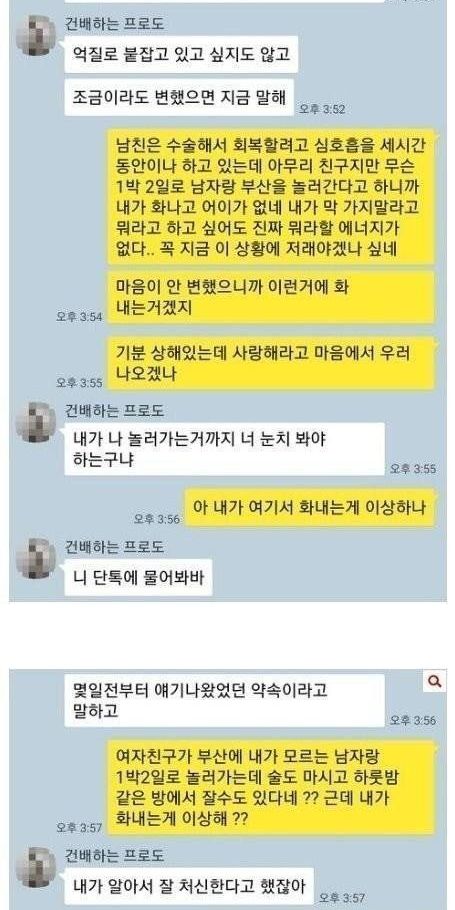Select the yellow message starting '여자친구가 부산에 내가 모르는 남자랑'
This screenshot has width=455, height=910.
click(271, 788)
